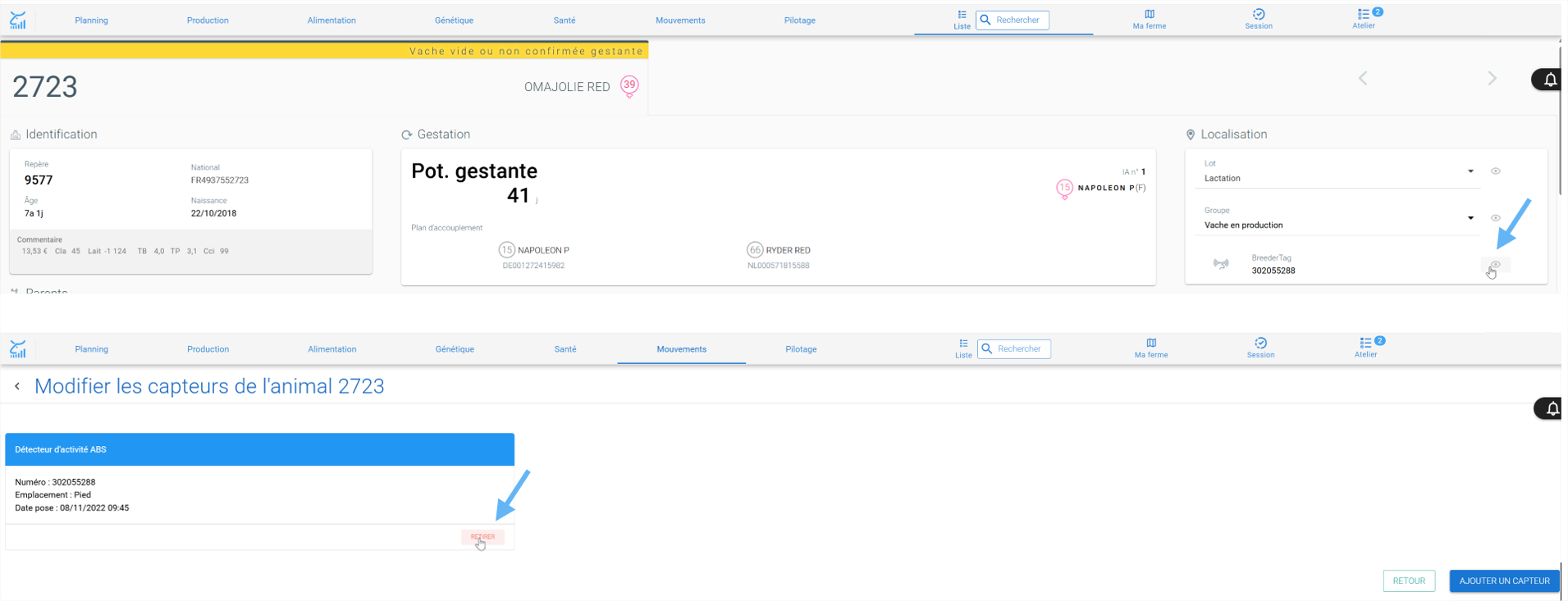Click the national number FR4937552723
This screenshot has width=1568, height=601.
point(220,180)
